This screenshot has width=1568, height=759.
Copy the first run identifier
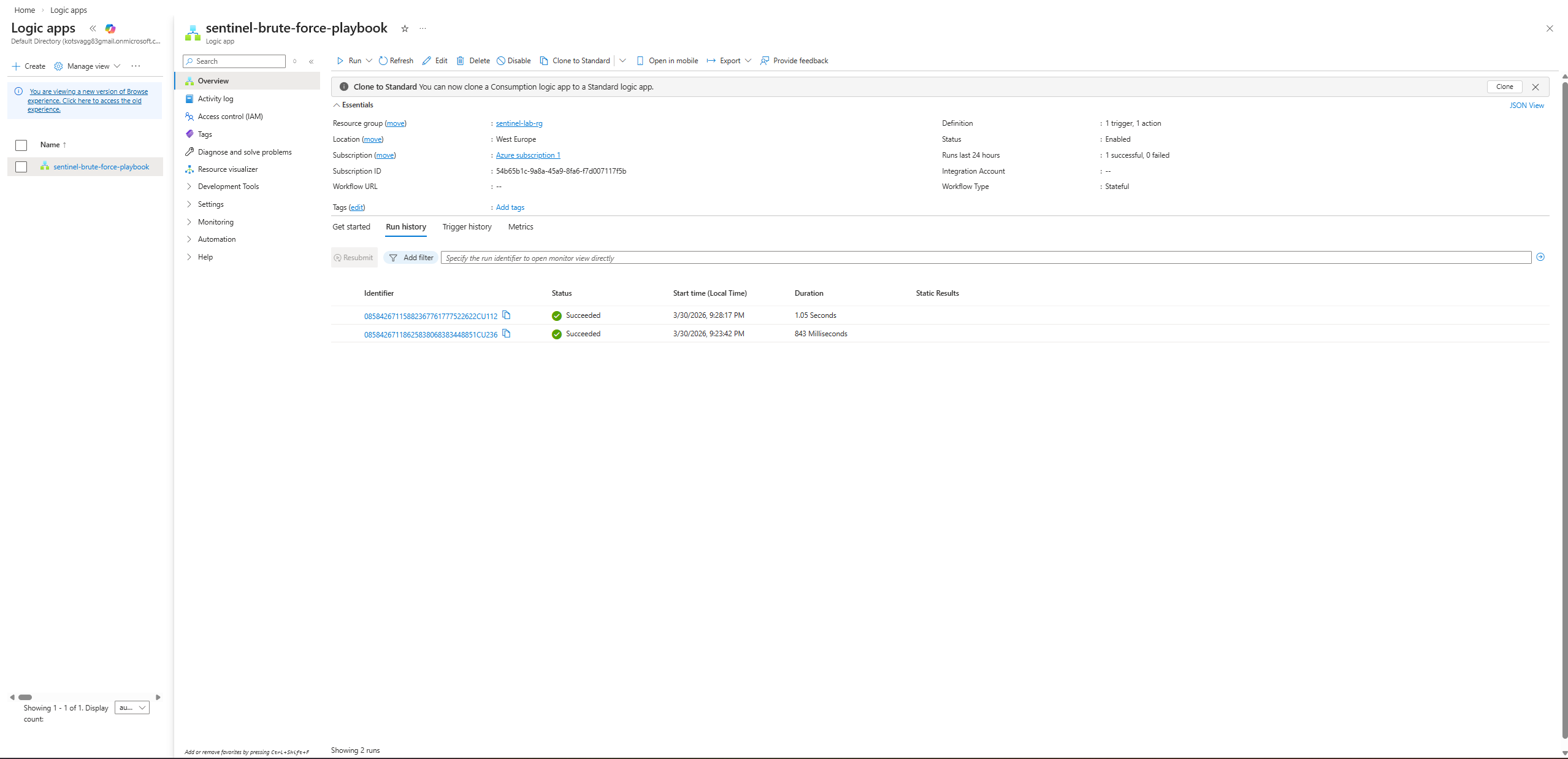(x=507, y=315)
